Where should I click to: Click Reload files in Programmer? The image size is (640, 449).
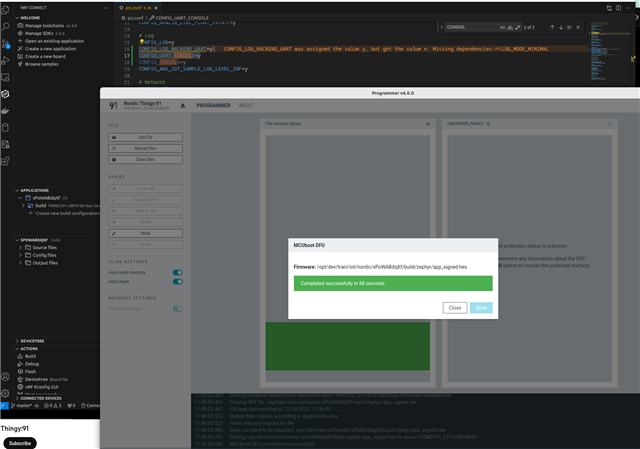pyautogui.click(x=145, y=148)
